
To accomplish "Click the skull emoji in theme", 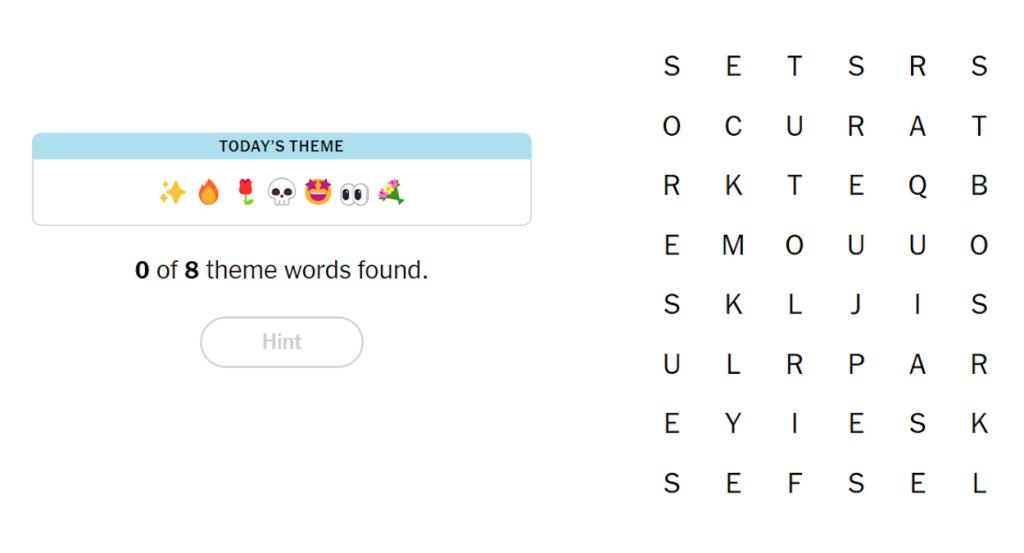I will (x=281, y=193).
